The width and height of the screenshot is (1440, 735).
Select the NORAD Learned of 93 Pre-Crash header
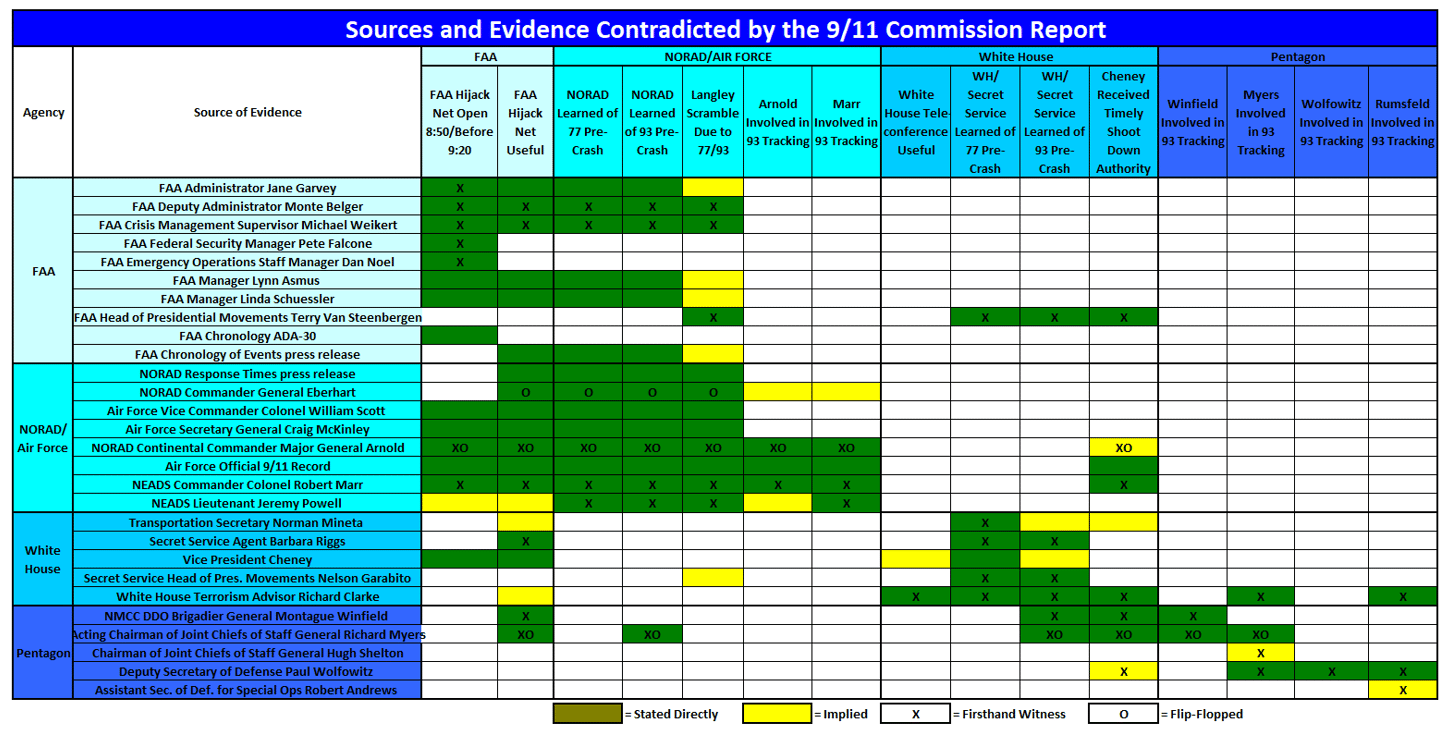click(x=652, y=122)
